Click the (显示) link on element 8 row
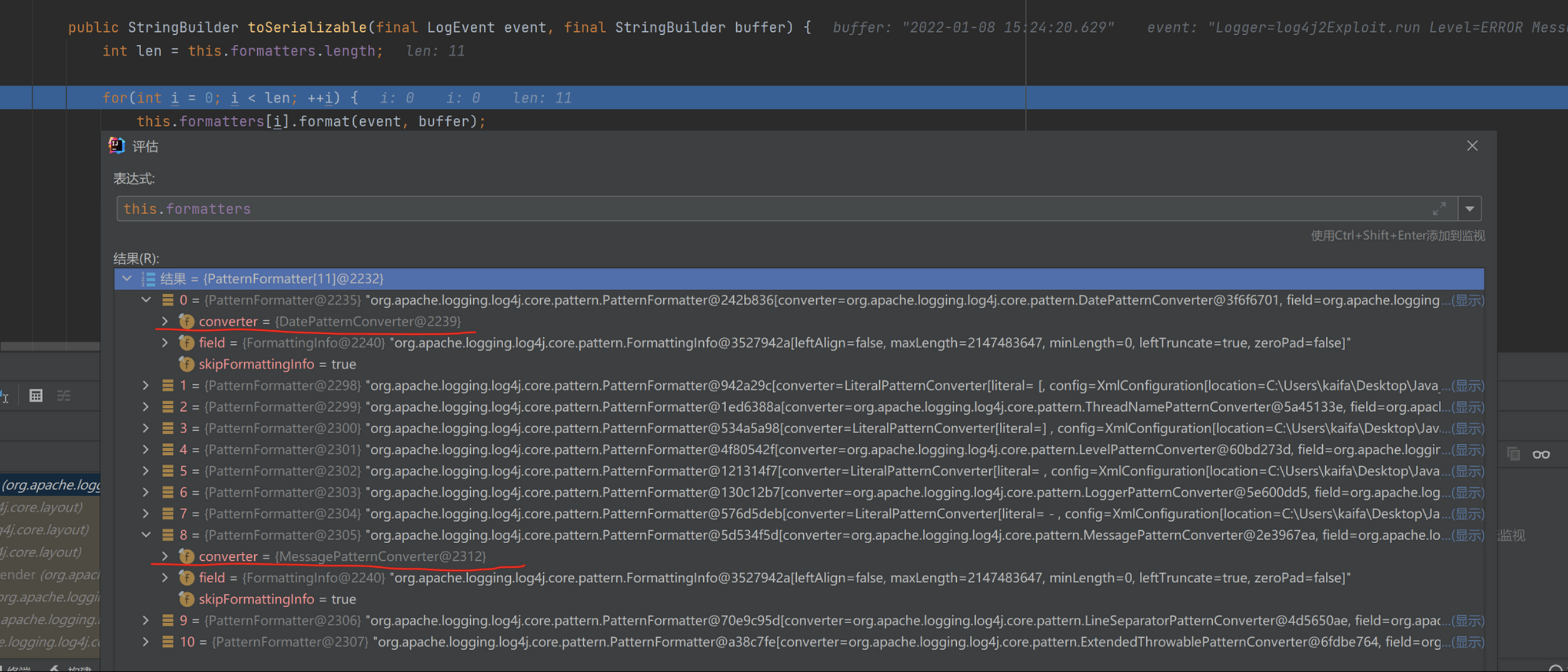 click(x=1468, y=535)
